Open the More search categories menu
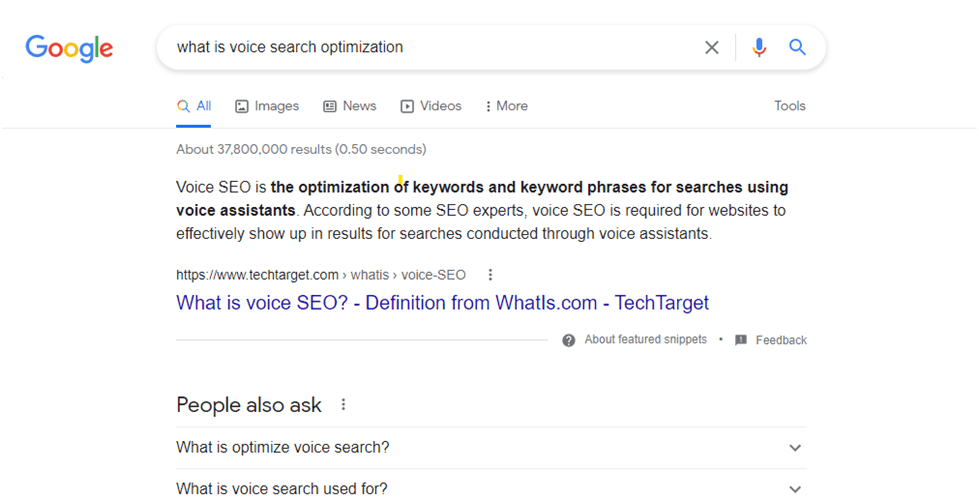979x501 pixels. point(507,106)
